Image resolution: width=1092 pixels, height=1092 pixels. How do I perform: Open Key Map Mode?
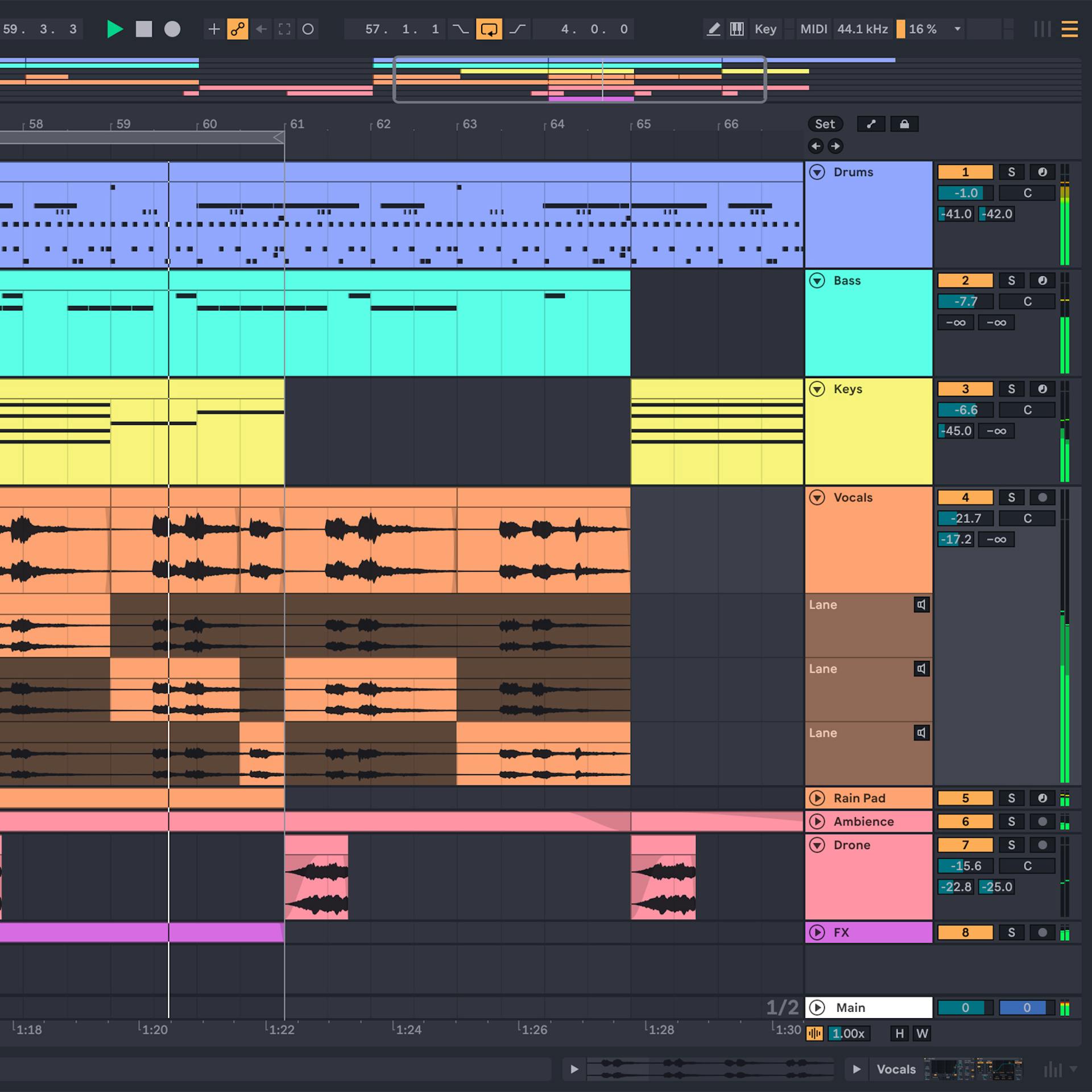pos(765,29)
